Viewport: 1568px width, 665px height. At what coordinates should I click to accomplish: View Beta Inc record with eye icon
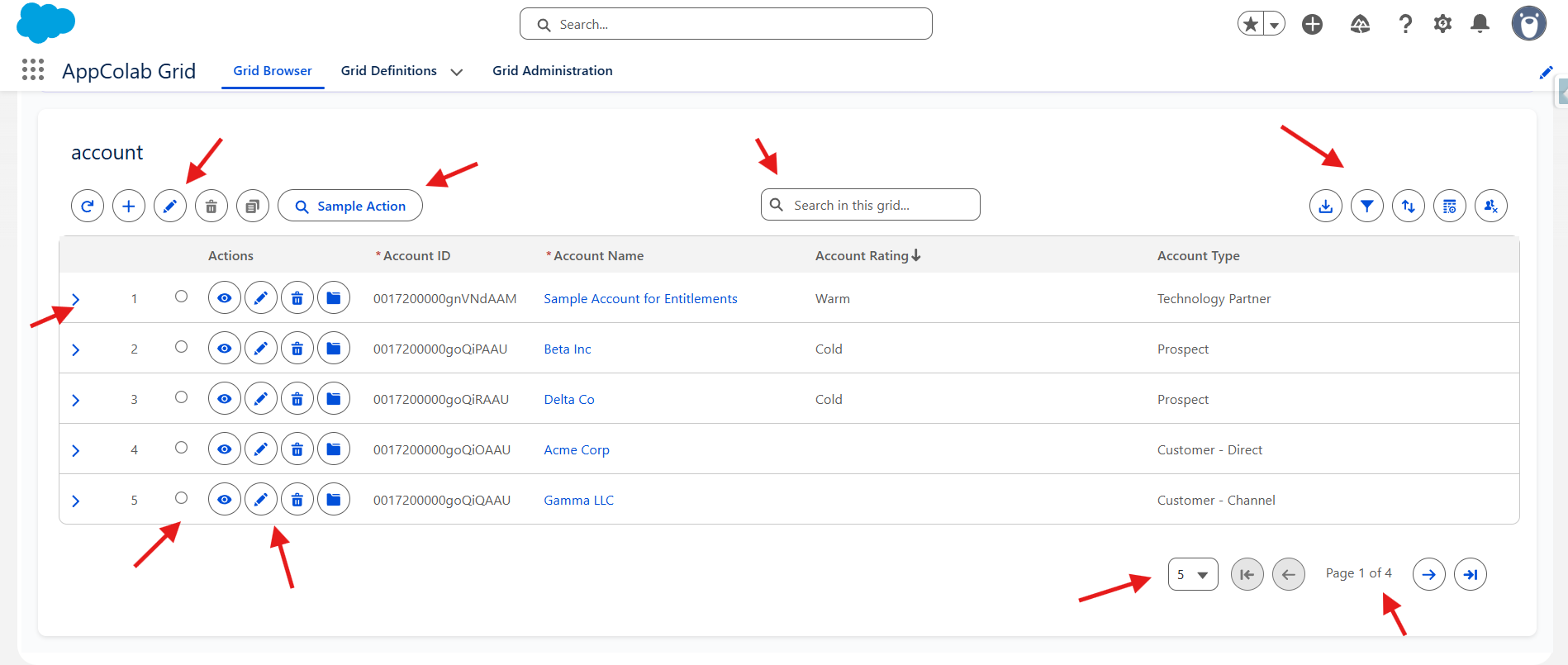click(x=225, y=349)
